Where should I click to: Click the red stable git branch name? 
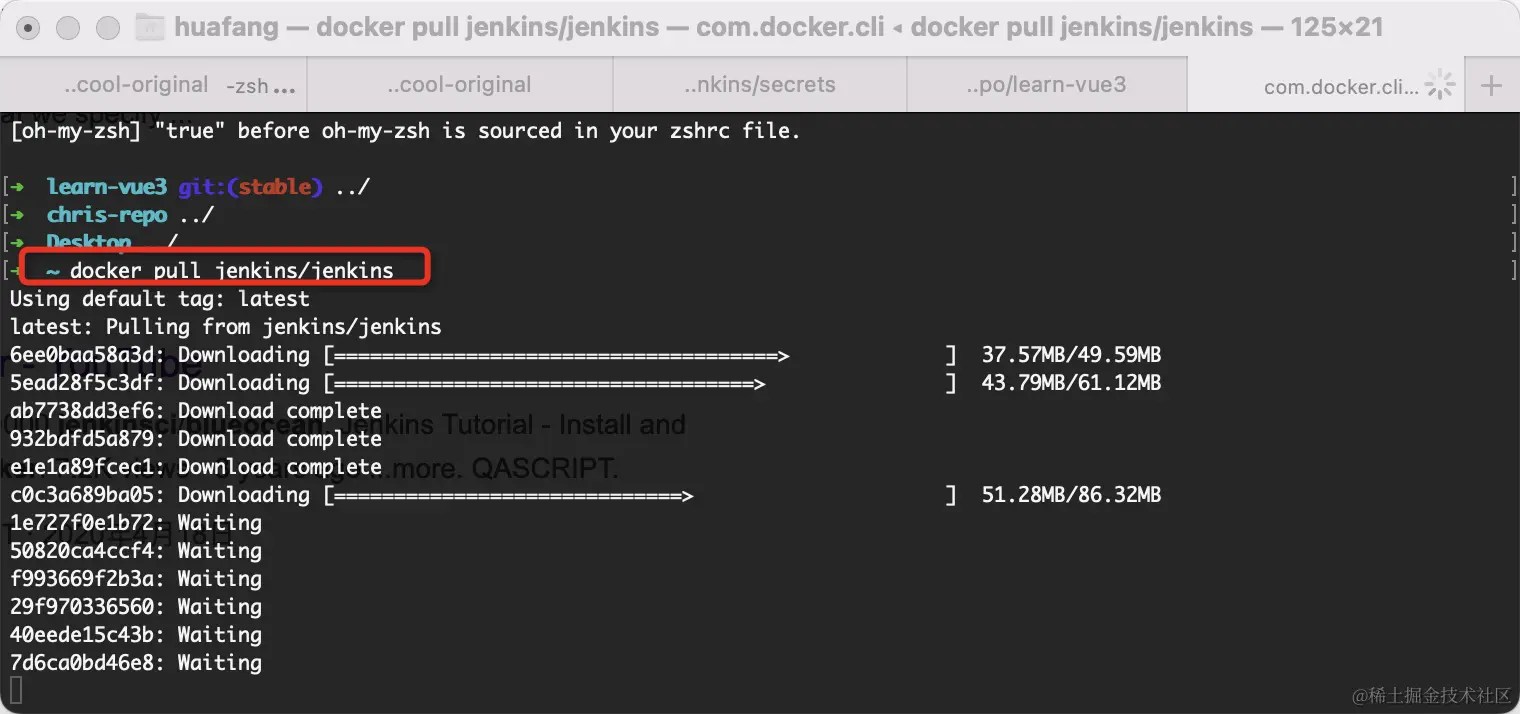coord(273,187)
